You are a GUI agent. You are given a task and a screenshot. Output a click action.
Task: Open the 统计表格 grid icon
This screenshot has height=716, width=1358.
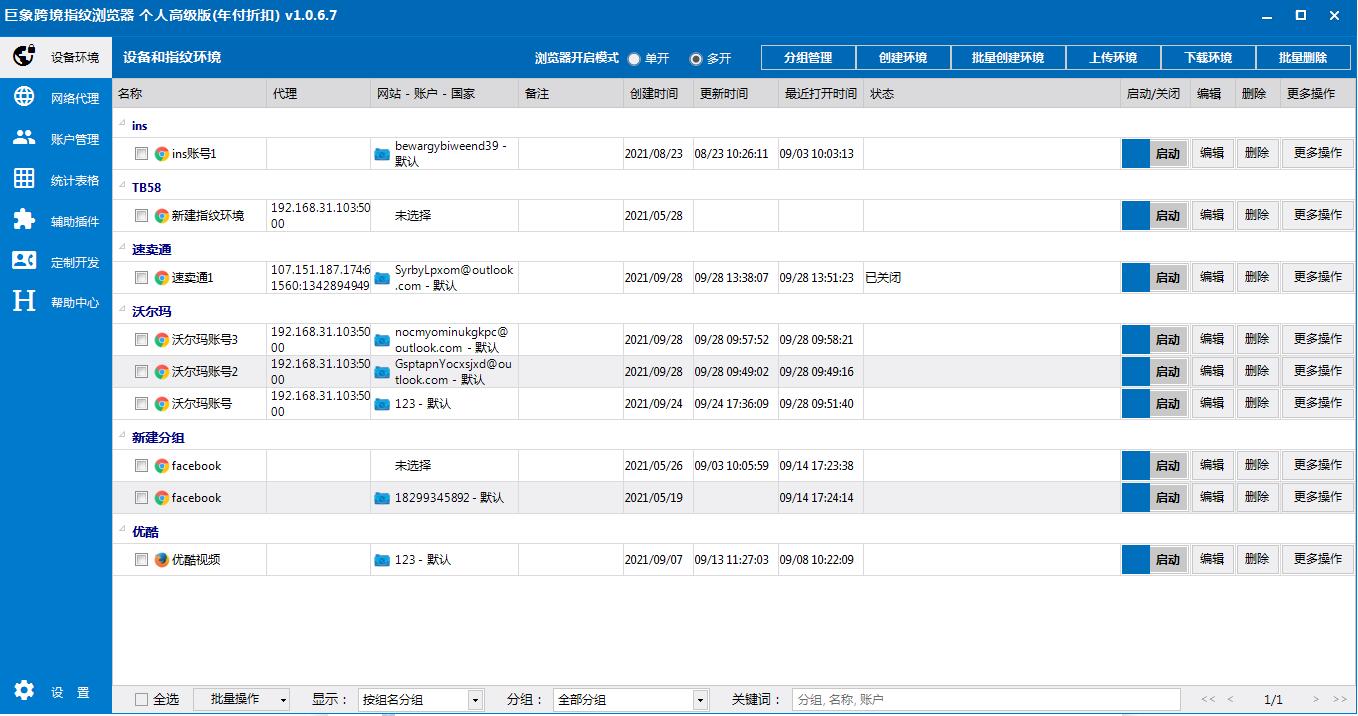pos(24,179)
